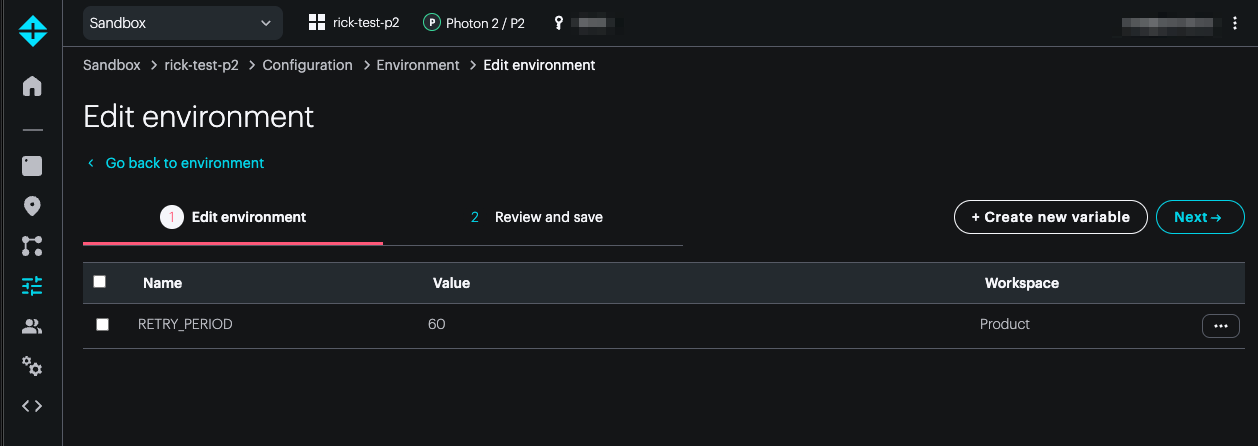The height and width of the screenshot is (446, 1258).
Task: Click the key icon in the top bar
Action: tap(559, 22)
